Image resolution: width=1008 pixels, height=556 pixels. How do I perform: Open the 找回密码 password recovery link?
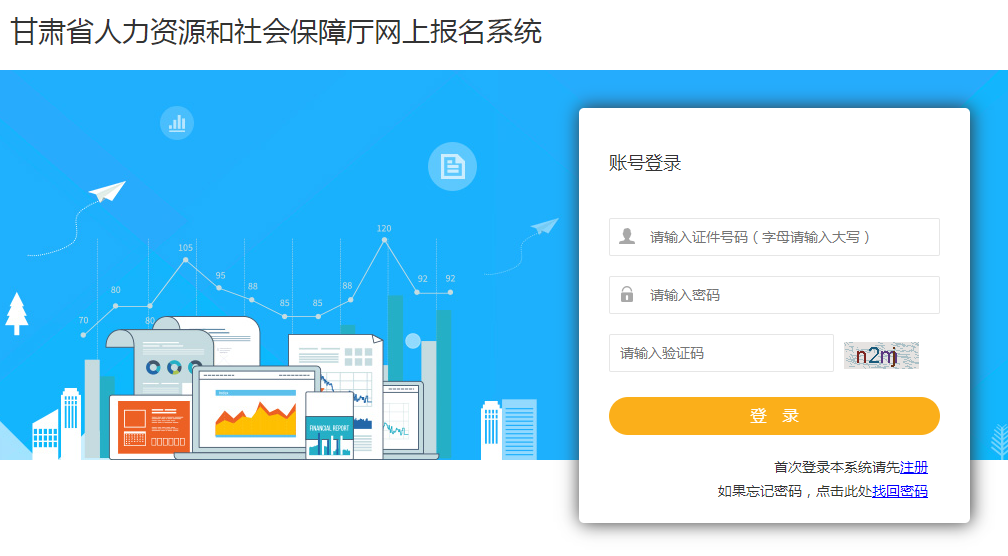click(899, 492)
